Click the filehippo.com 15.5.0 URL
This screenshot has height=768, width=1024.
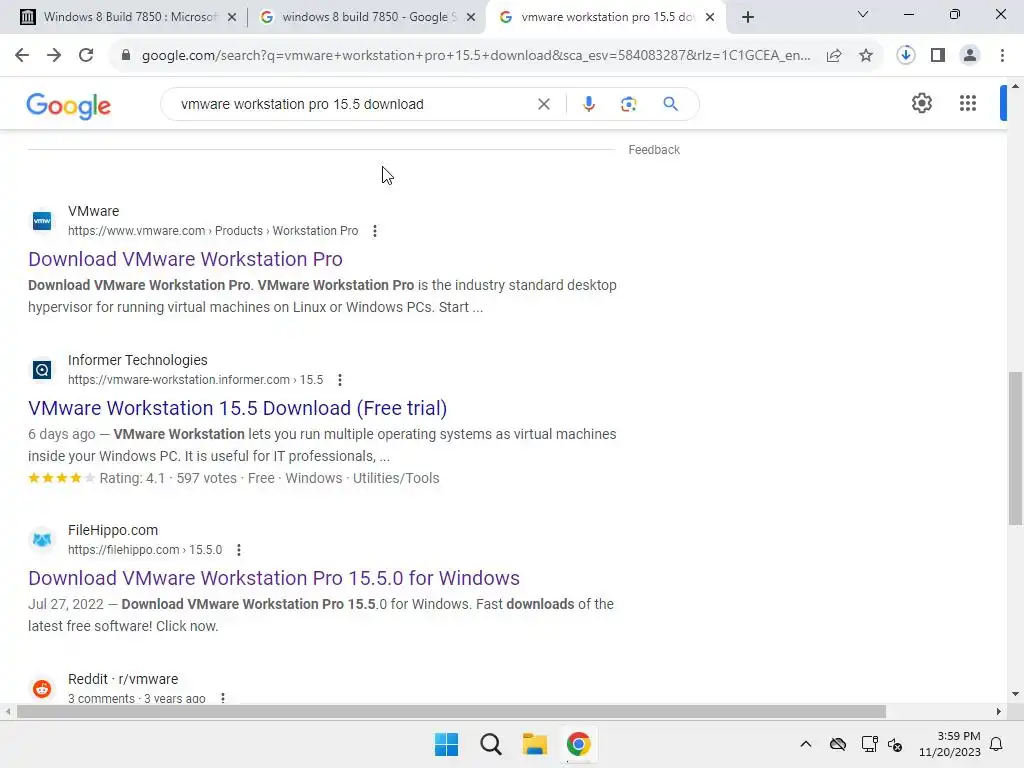pyautogui.click(x=145, y=550)
